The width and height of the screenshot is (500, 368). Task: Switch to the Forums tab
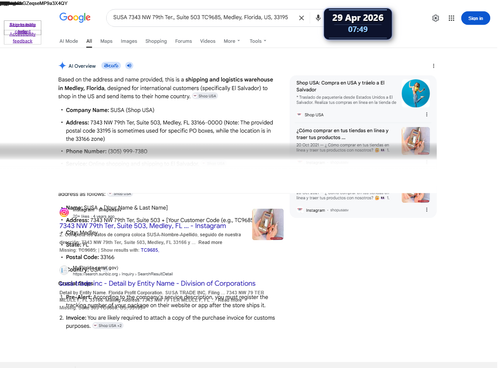click(x=183, y=41)
